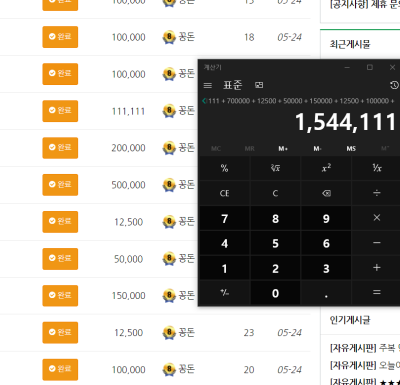The width and height of the screenshot is (400, 385).
Task: Click the coin badge icon in 500,000 row
Action: pyautogui.click(x=169, y=185)
